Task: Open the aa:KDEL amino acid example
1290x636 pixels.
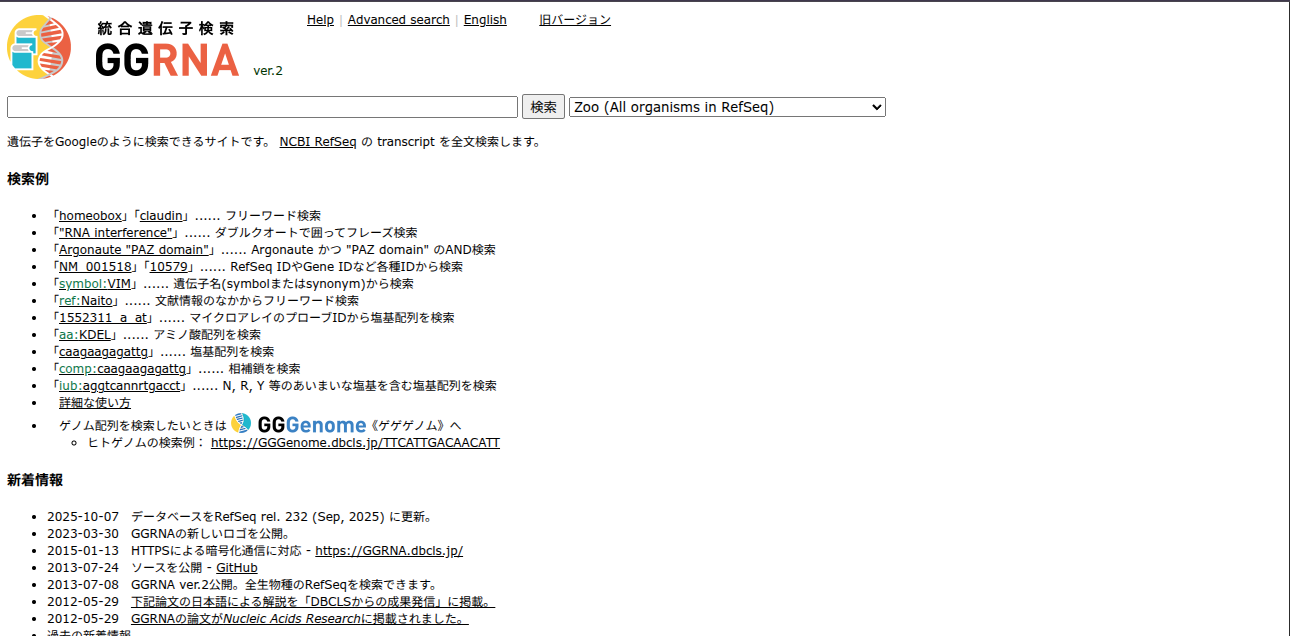Action: (85, 335)
